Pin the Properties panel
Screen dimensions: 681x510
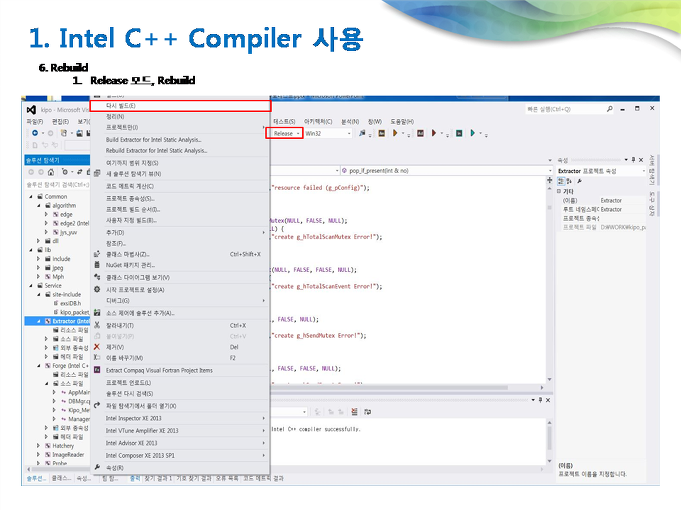(634, 160)
